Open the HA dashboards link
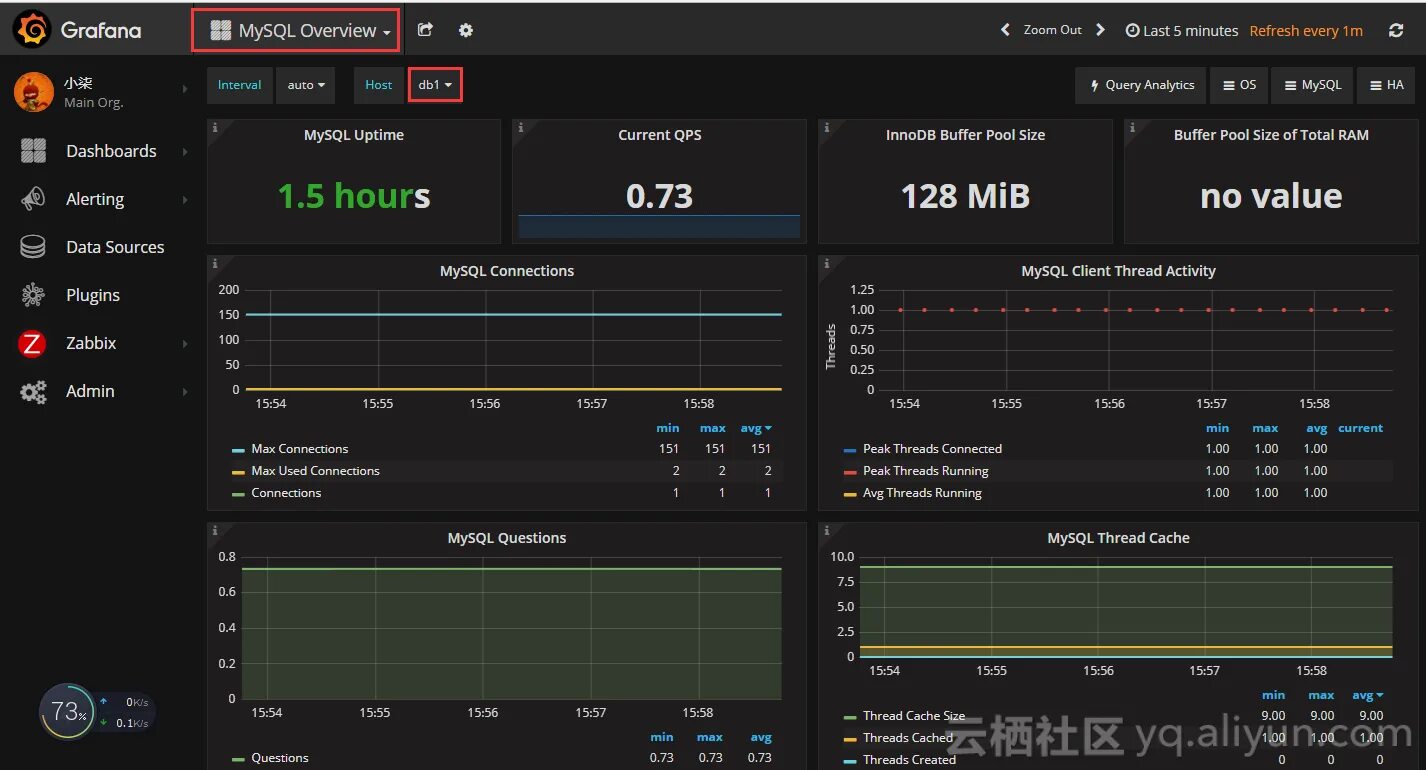The width and height of the screenshot is (1426, 770). point(1387,85)
